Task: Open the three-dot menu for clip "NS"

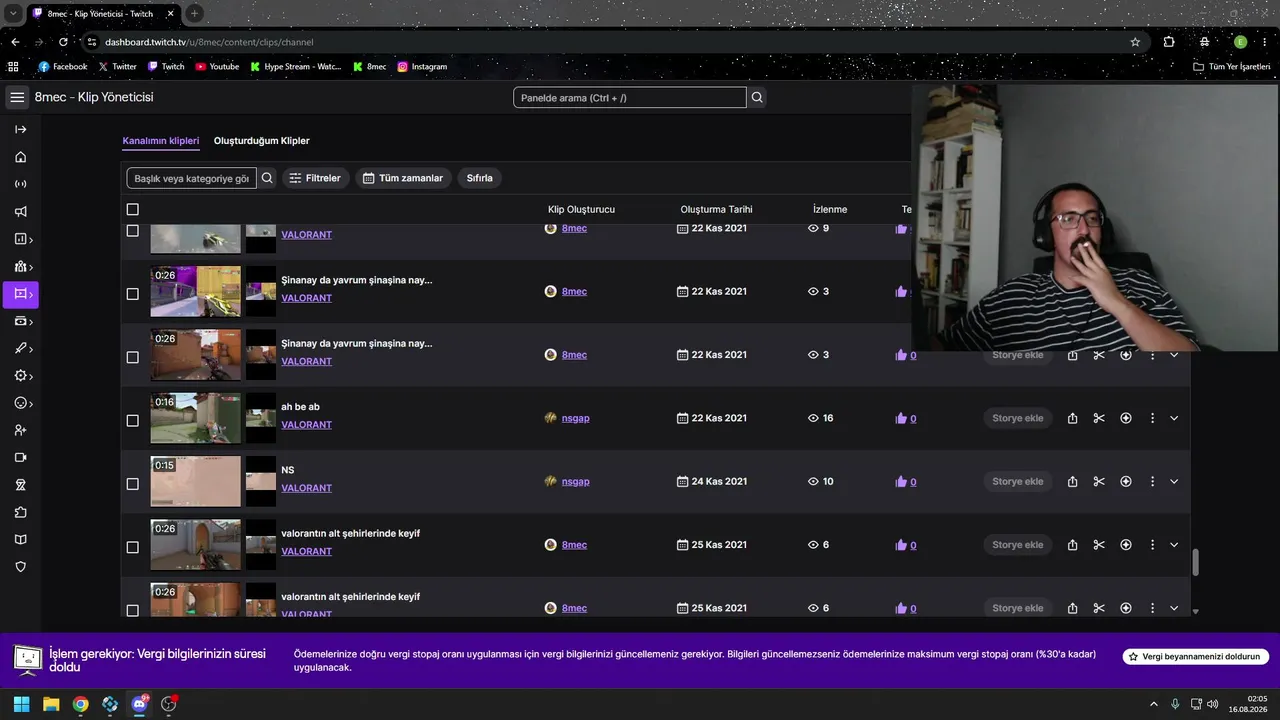Action: [x=1152, y=481]
